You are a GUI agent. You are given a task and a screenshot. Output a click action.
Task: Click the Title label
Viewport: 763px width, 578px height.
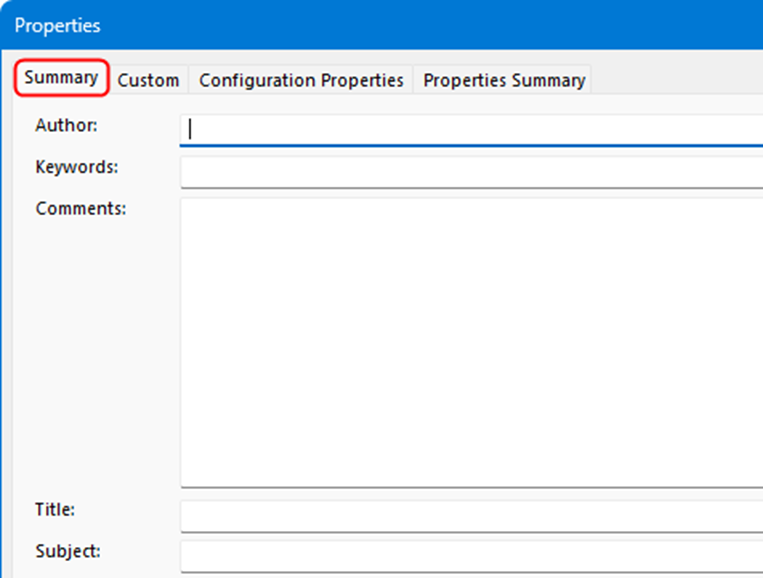click(x=55, y=509)
